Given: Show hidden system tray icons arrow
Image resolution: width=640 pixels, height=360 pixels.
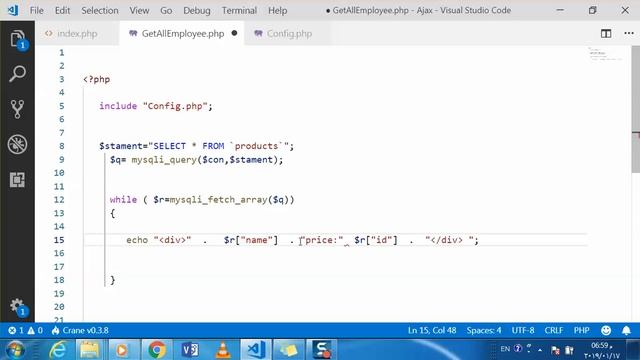Looking at the screenshot, I should coord(540,350).
